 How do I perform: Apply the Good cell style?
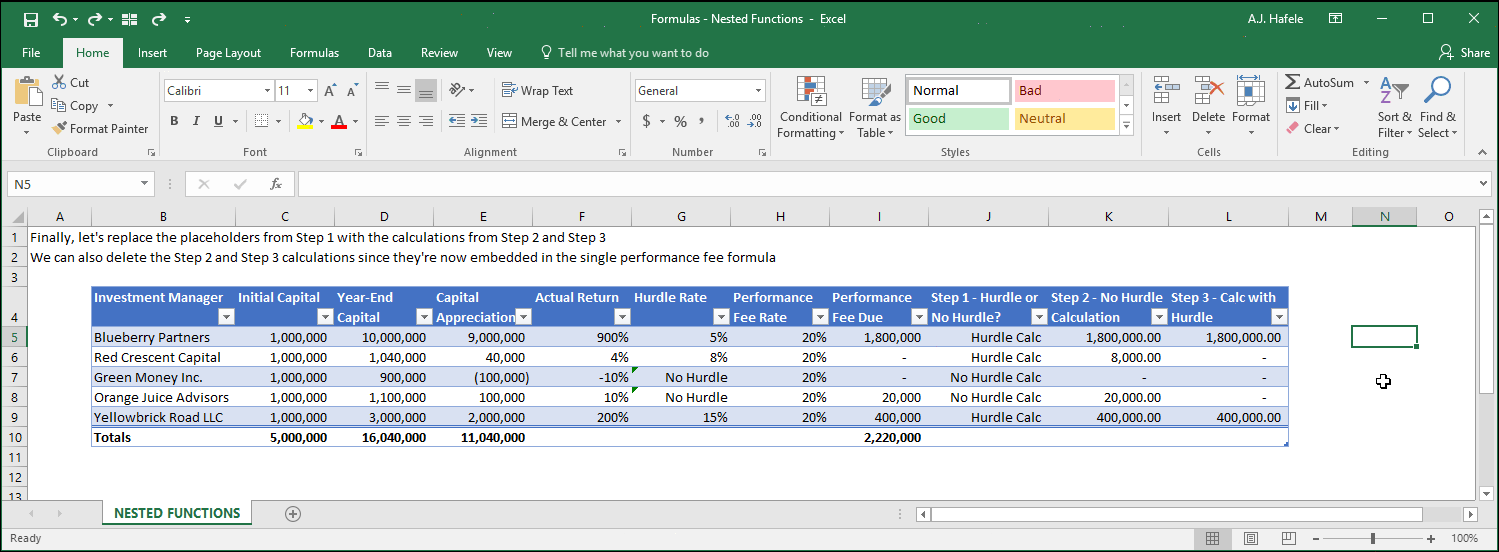958,119
